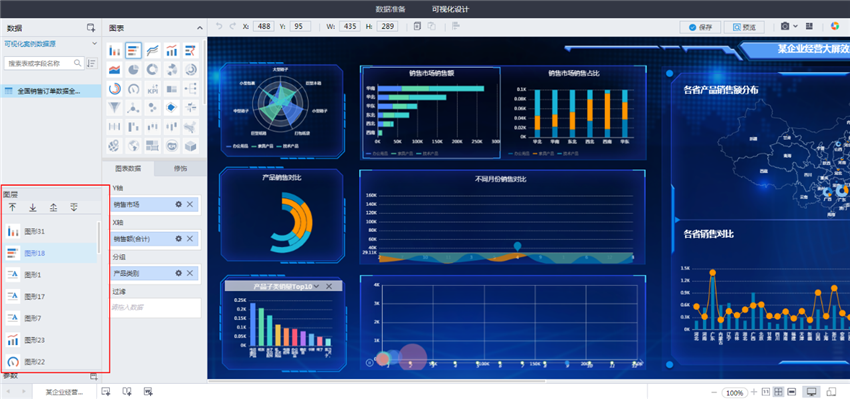Image resolution: width=850 pixels, height=399 pixels.
Task: Select the tree diagram chart icon
Action: click(x=190, y=89)
